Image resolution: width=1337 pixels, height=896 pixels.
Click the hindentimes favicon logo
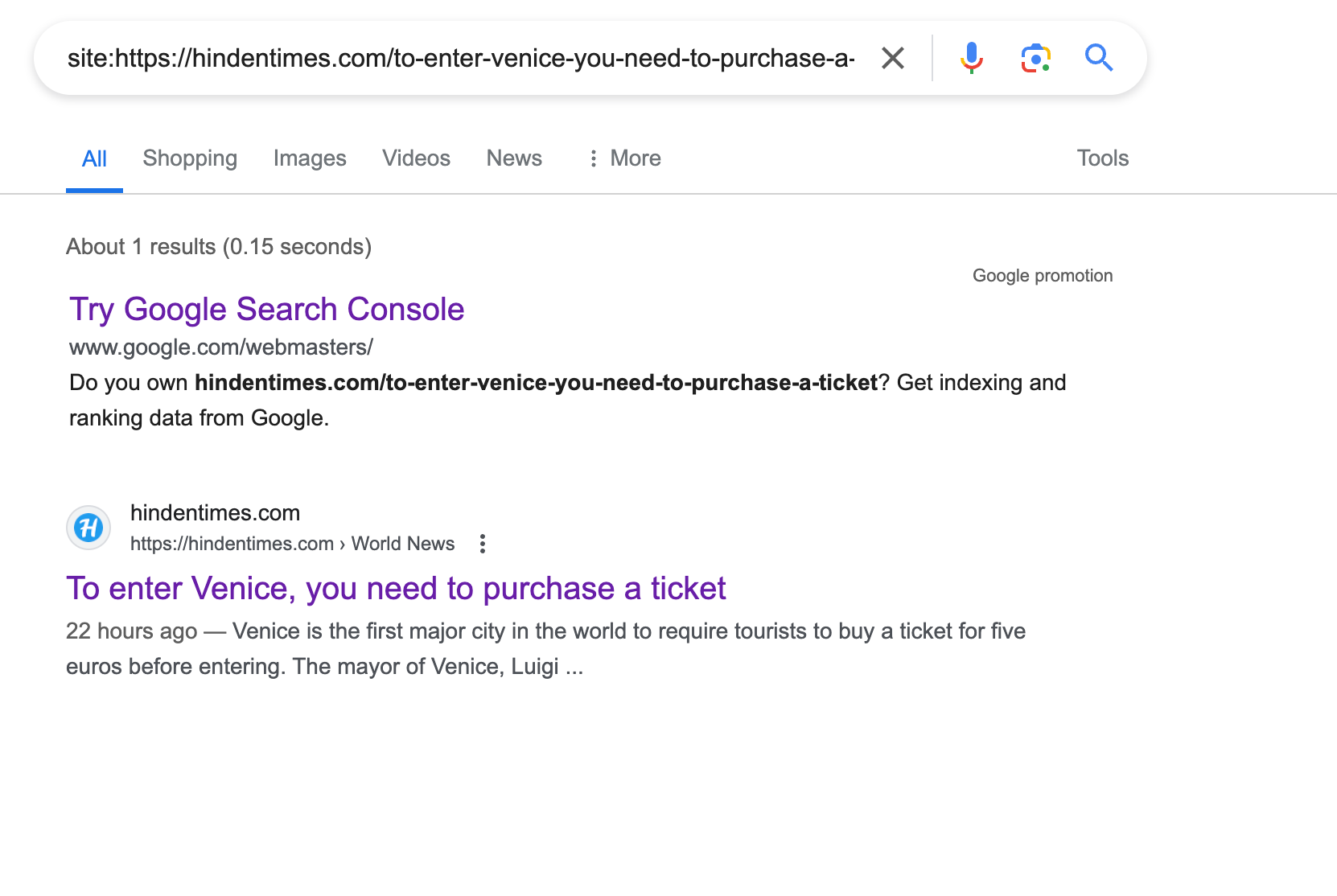point(88,528)
